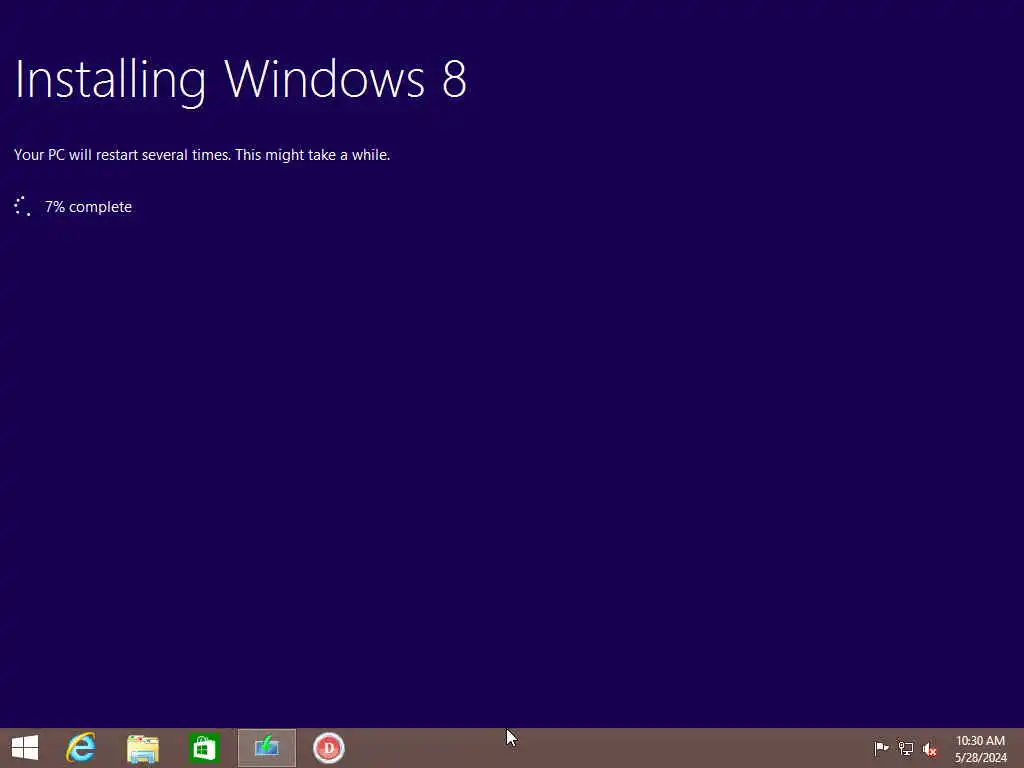Image resolution: width=1024 pixels, height=768 pixels.
Task: Open the Windows Start button
Action: (25, 748)
